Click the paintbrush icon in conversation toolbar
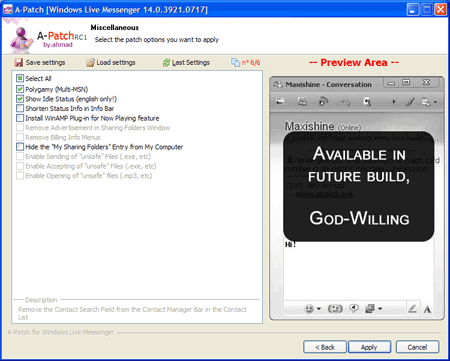The height and width of the screenshot is (361, 450). tap(410, 101)
